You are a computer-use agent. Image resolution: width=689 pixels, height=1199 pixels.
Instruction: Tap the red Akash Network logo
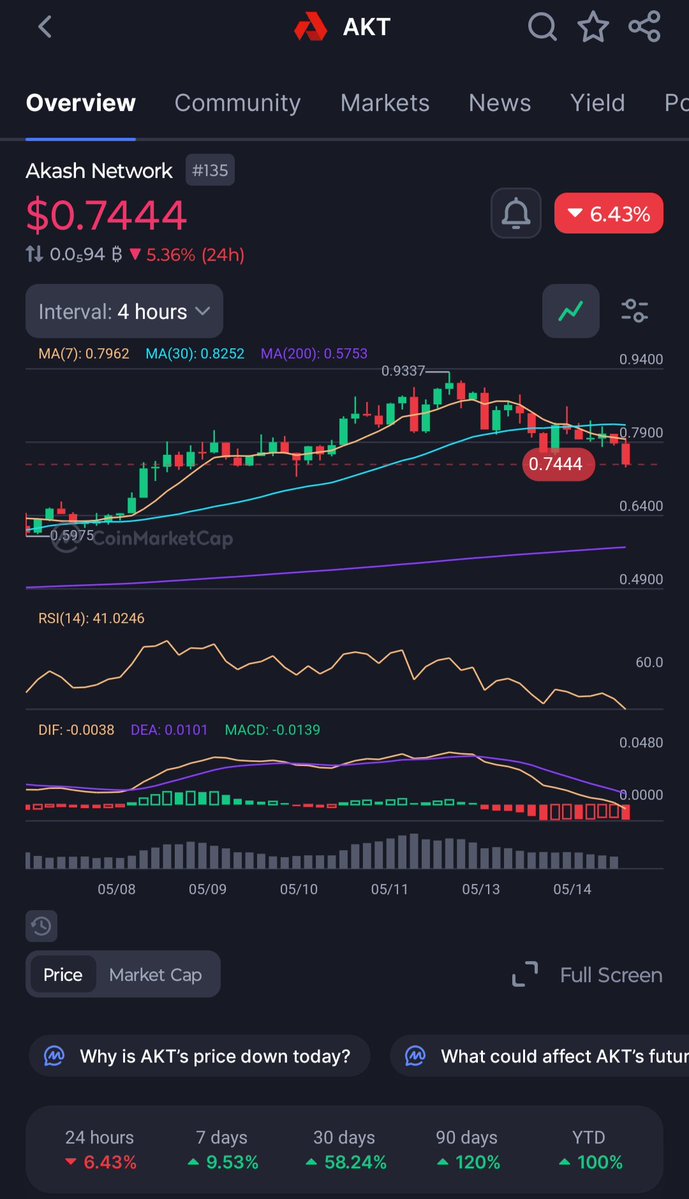[310, 27]
